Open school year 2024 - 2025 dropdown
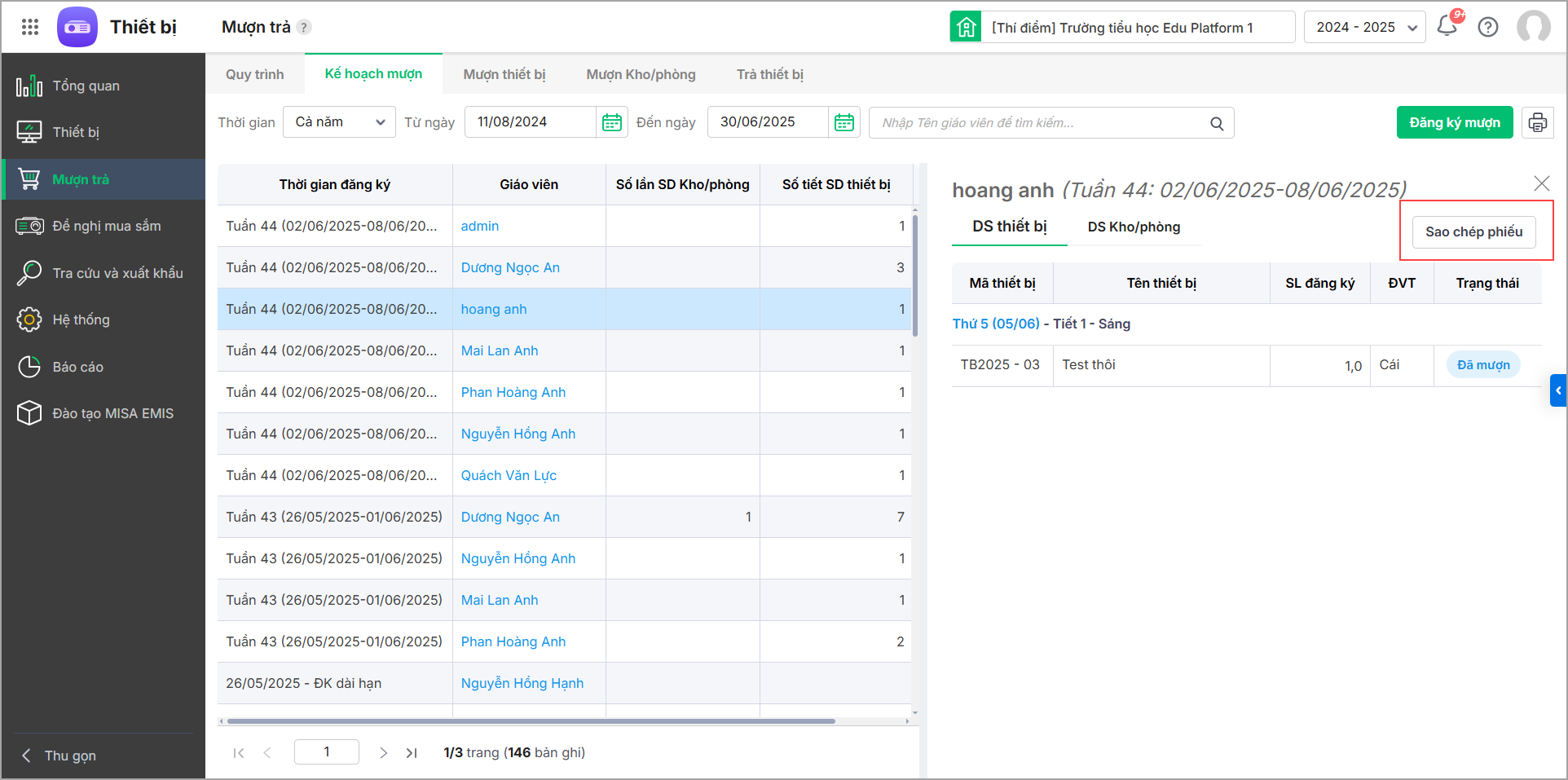The width and height of the screenshot is (1568, 780). point(1364,27)
